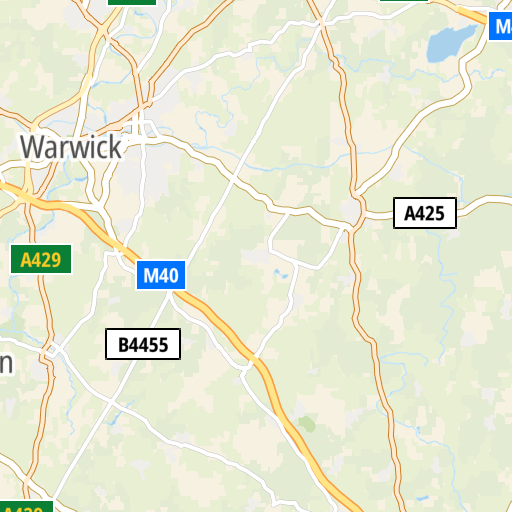
Task: Click the blue M40 shield near B4455
Action: tap(161, 275)
